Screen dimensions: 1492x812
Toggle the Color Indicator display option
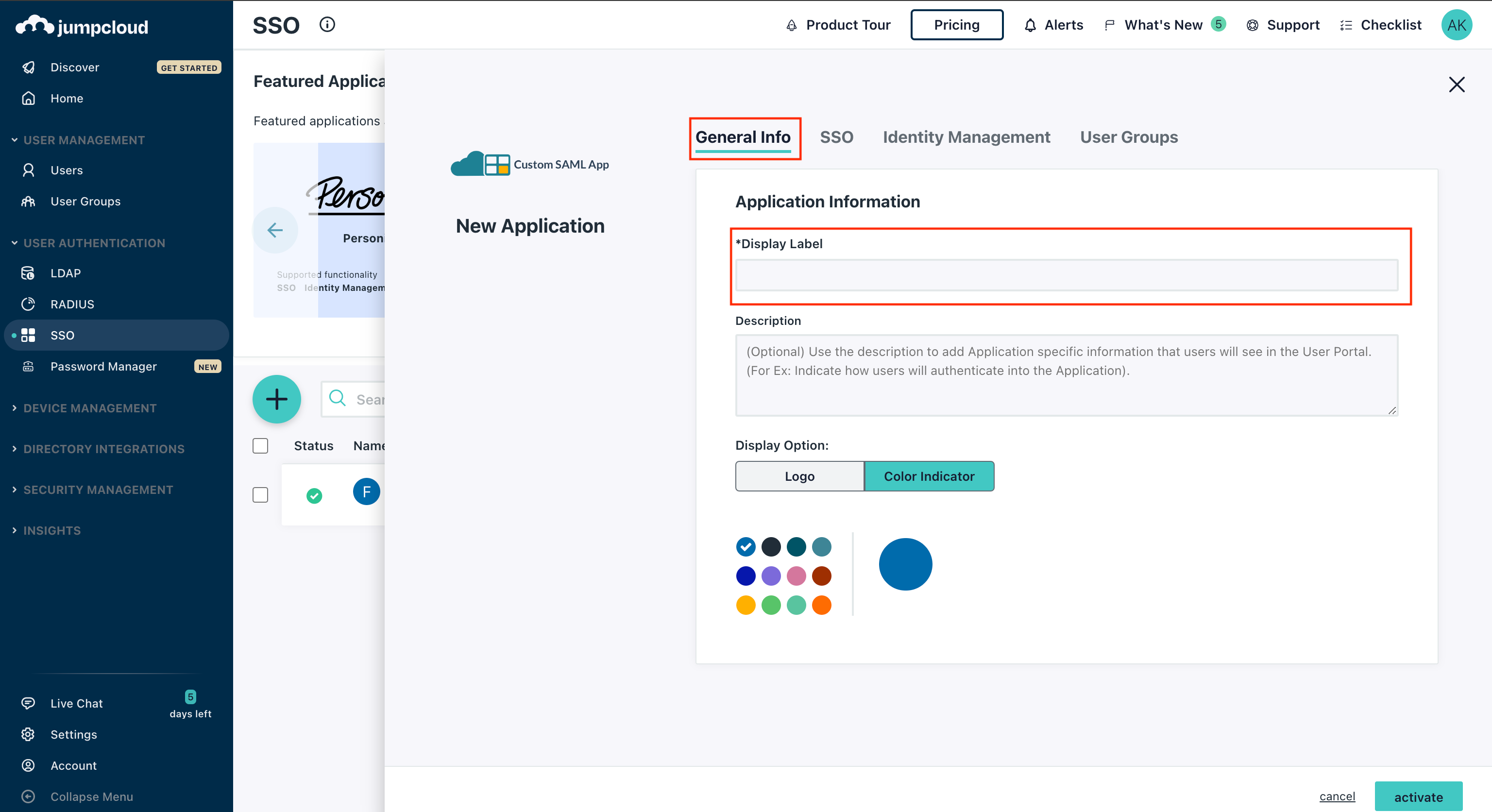pos(928,476)
